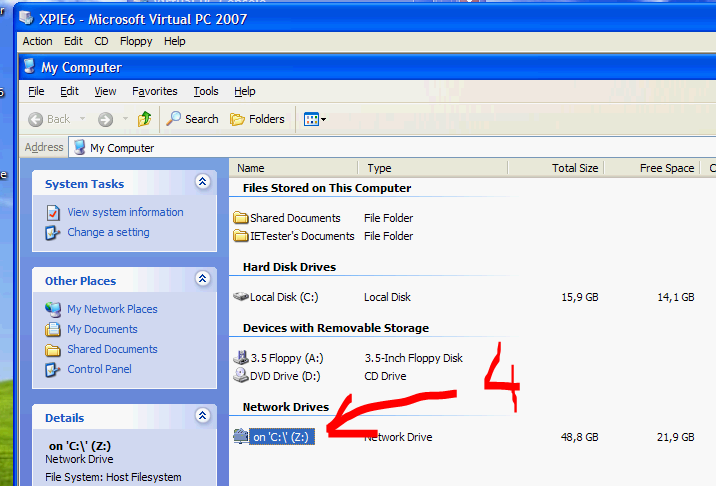Open the Search toolbar button
716x486 pixels.
click(192, 119)
